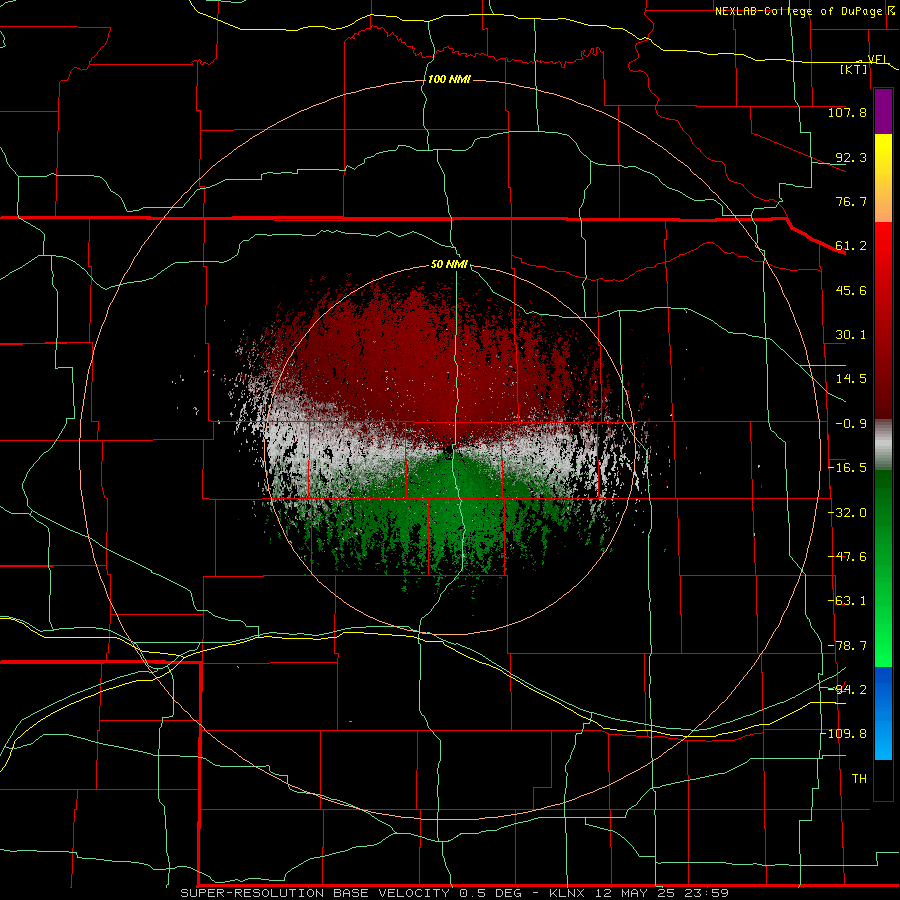This screenshot has width=900, height=900.
Task: Pick the 14.5 value on the velocity scale
Action: point(851,379)
